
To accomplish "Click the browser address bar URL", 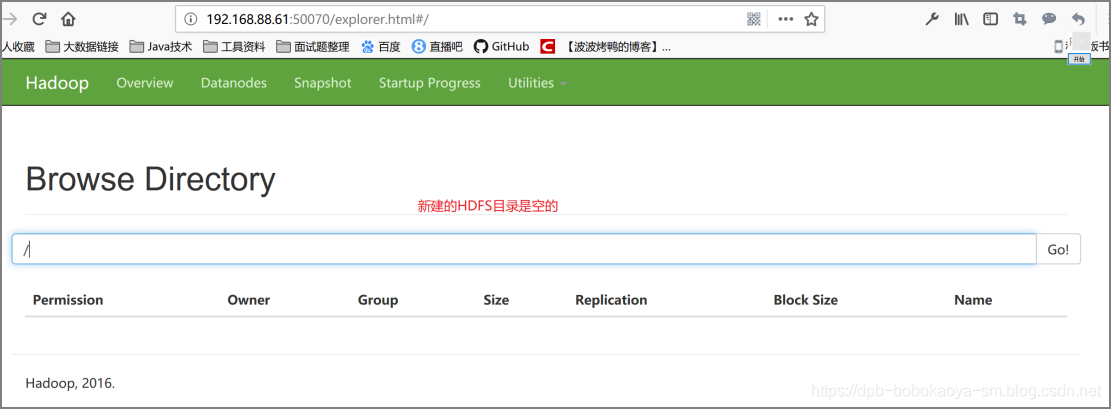I will pyautogui.click(x=318, y=19).
